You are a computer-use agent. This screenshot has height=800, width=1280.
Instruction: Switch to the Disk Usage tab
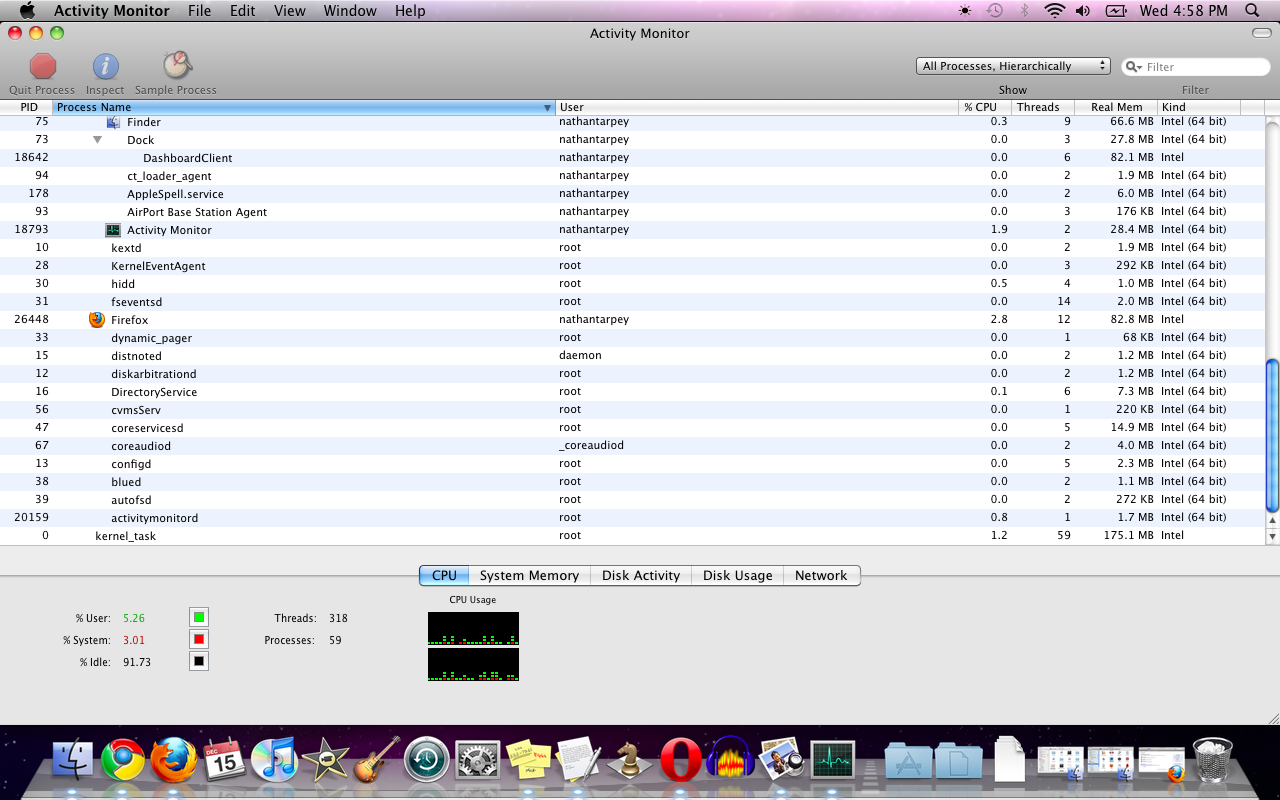point(738,575)
